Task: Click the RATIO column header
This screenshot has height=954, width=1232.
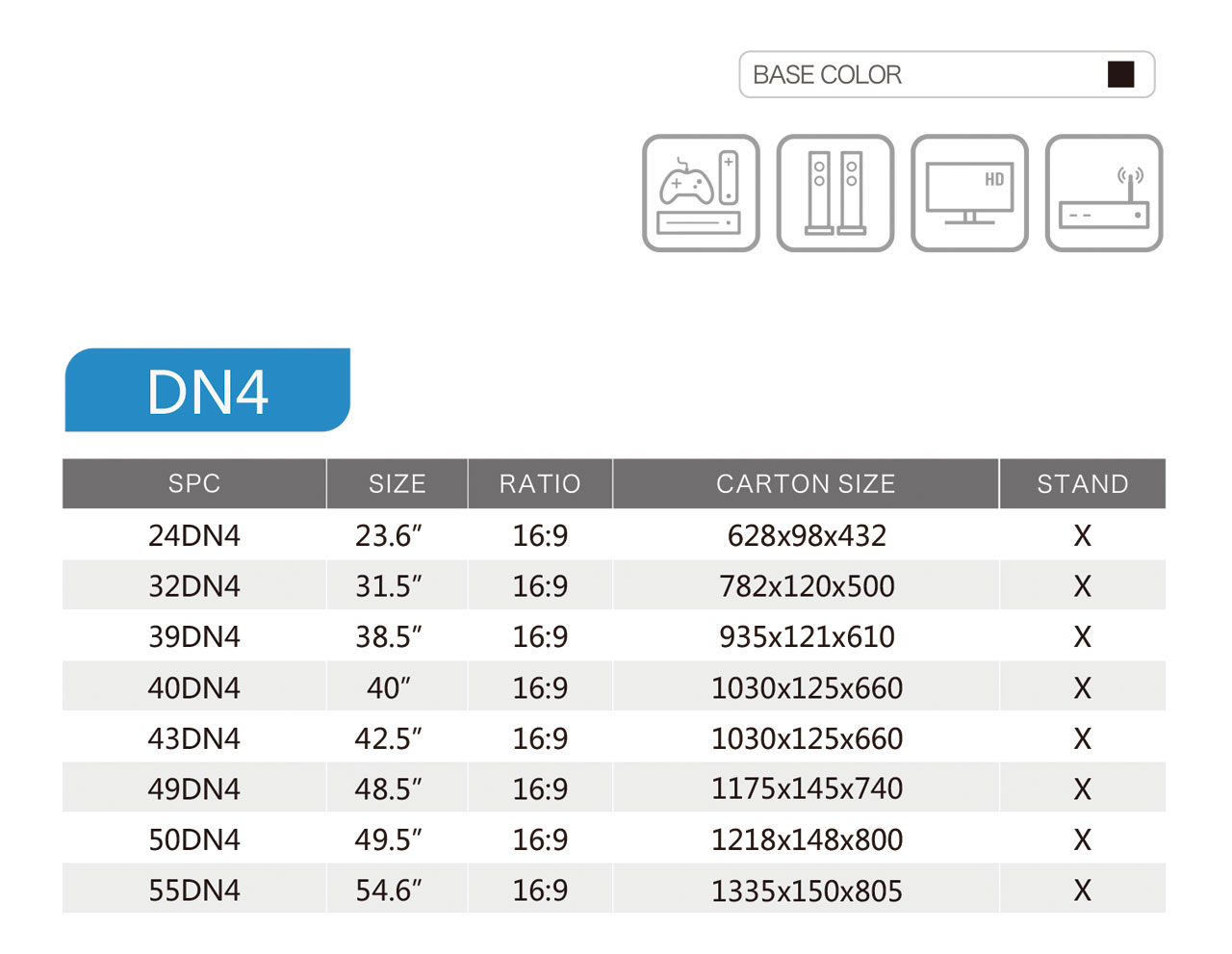Action: (x=540, y=483)
